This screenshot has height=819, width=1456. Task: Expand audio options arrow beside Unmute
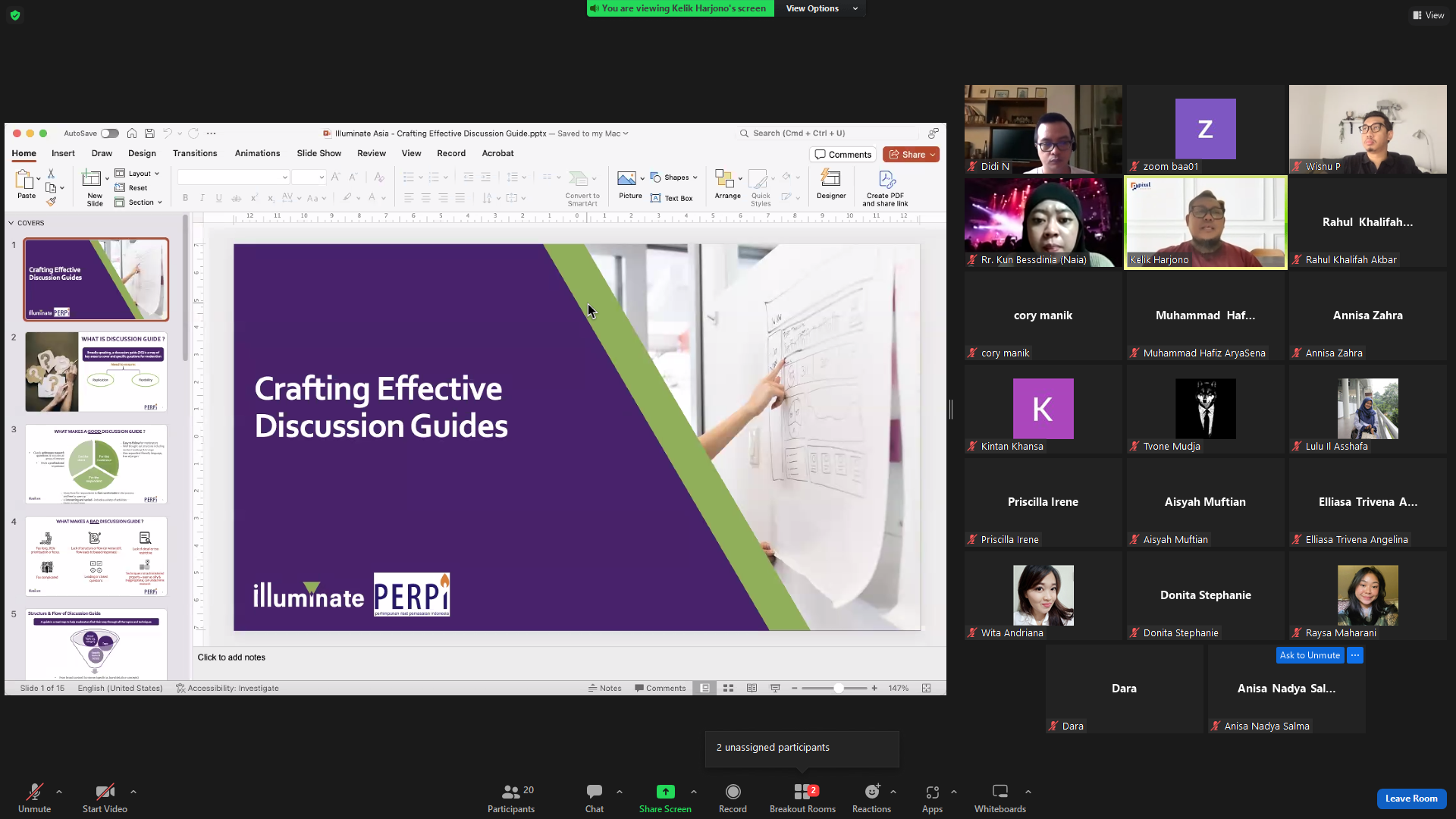(x=59, y=792)
